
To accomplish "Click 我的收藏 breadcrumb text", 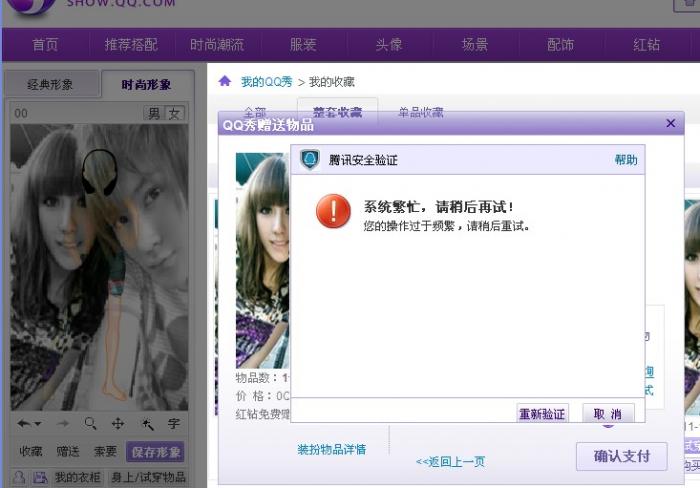I will [x=332, y=82].
